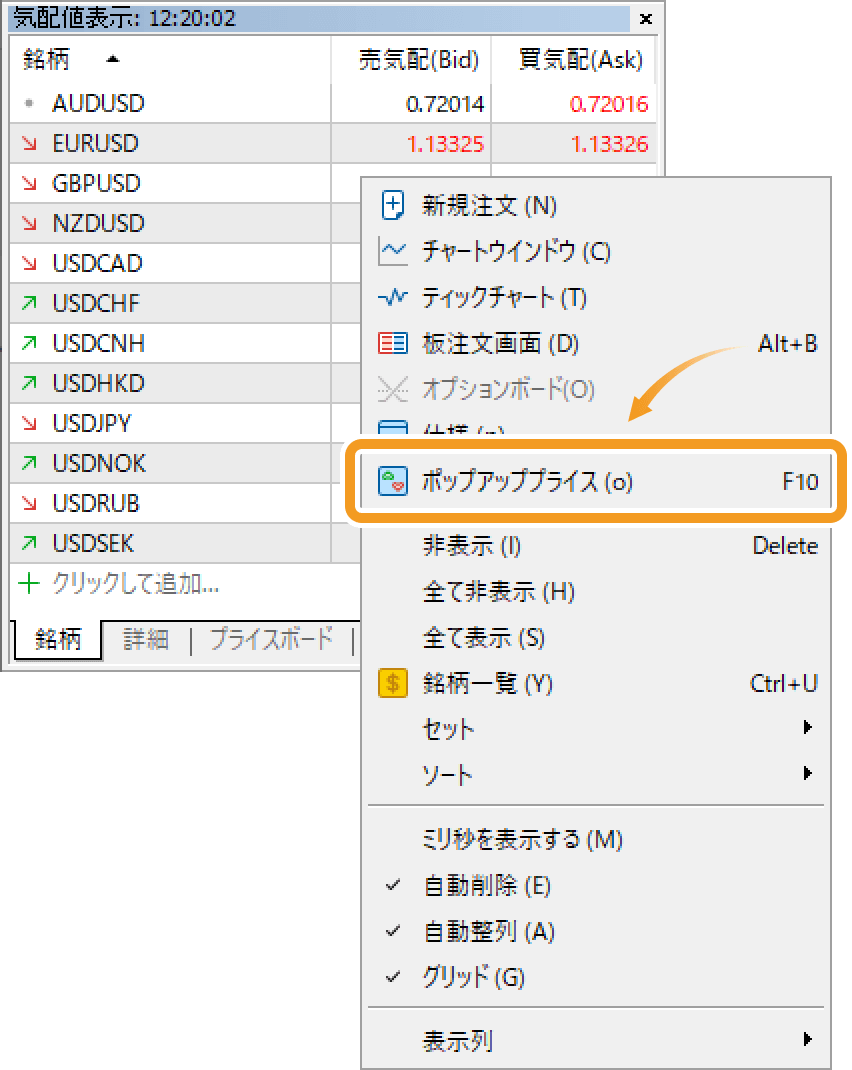Open the 板注文画面 depth-of-market icon

(x=388, y=342)
